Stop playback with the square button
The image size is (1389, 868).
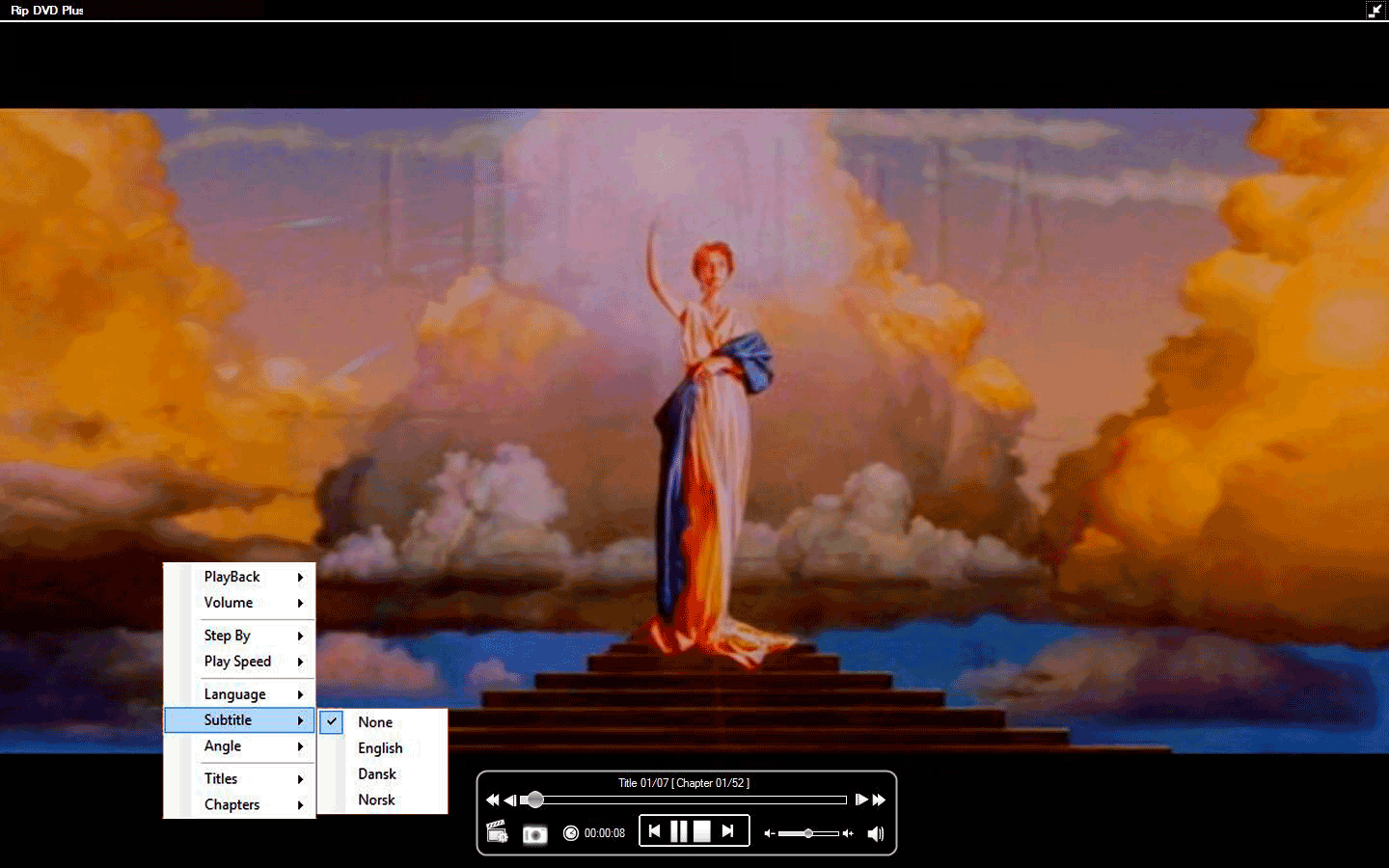[x=702, y=831]
